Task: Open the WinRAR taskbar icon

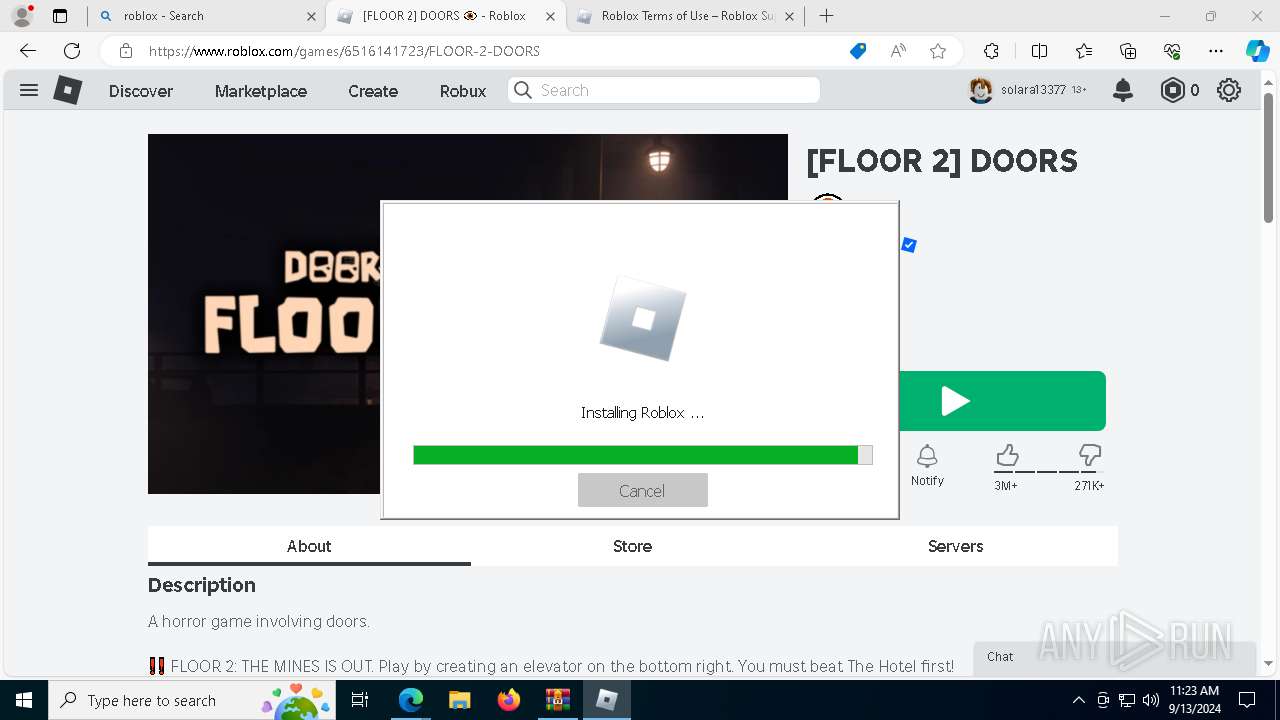Action: click(x=557, y=700)
